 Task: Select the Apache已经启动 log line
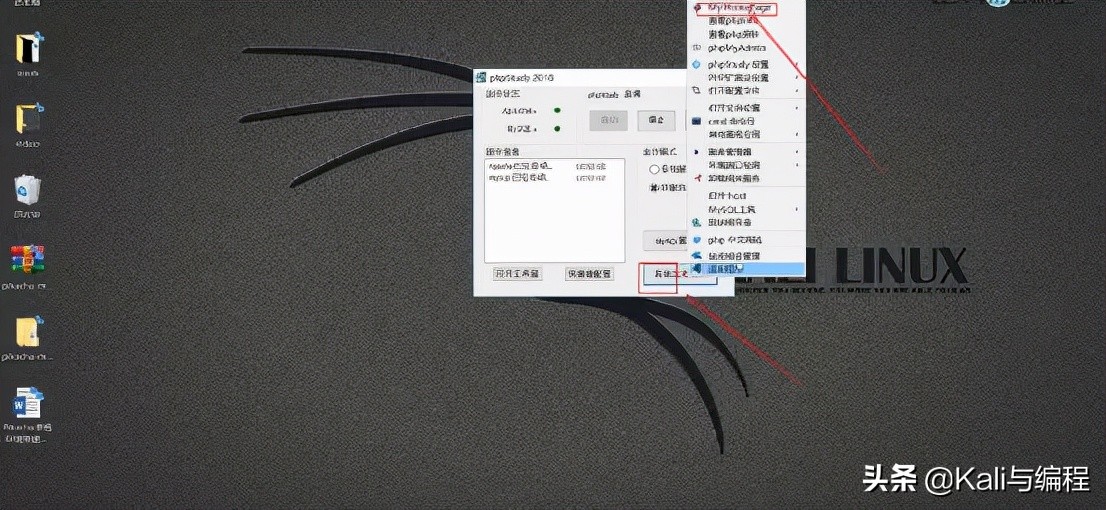pos(547,167)
